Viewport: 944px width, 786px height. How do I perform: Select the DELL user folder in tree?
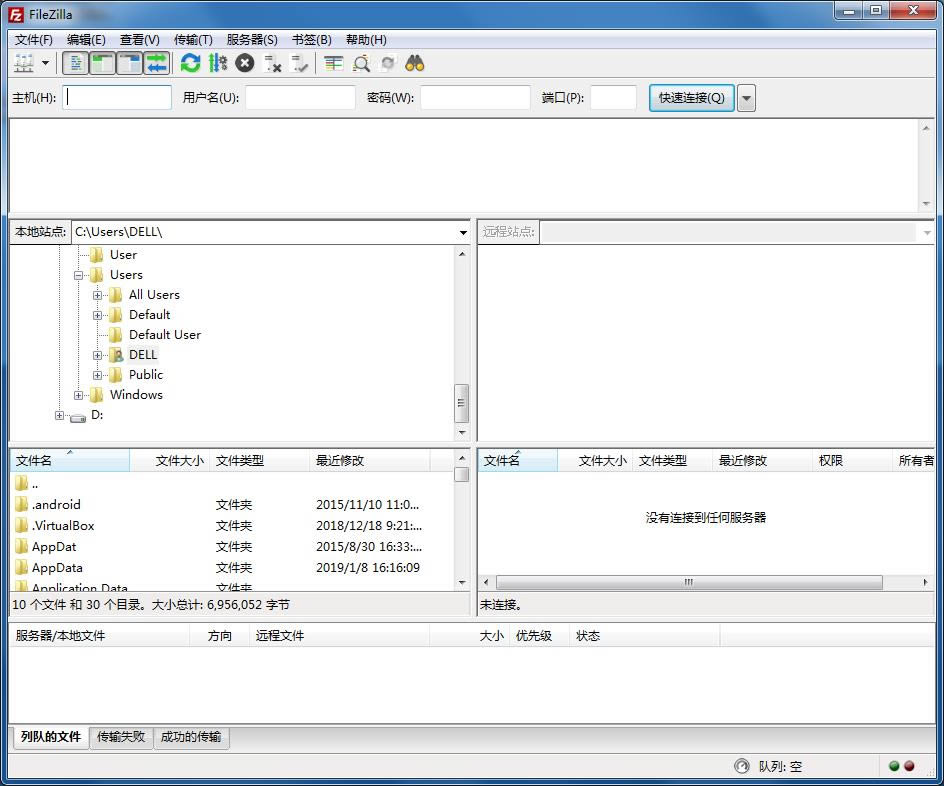click(143, 354)
